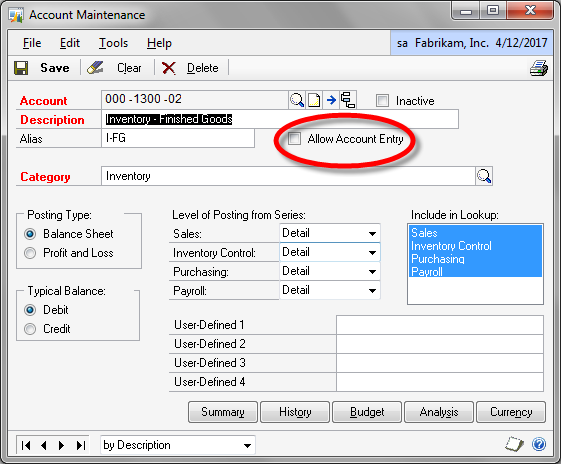
Task: Enable the Allow Account Entry checkbox
Action: click(x=294, y=139)
